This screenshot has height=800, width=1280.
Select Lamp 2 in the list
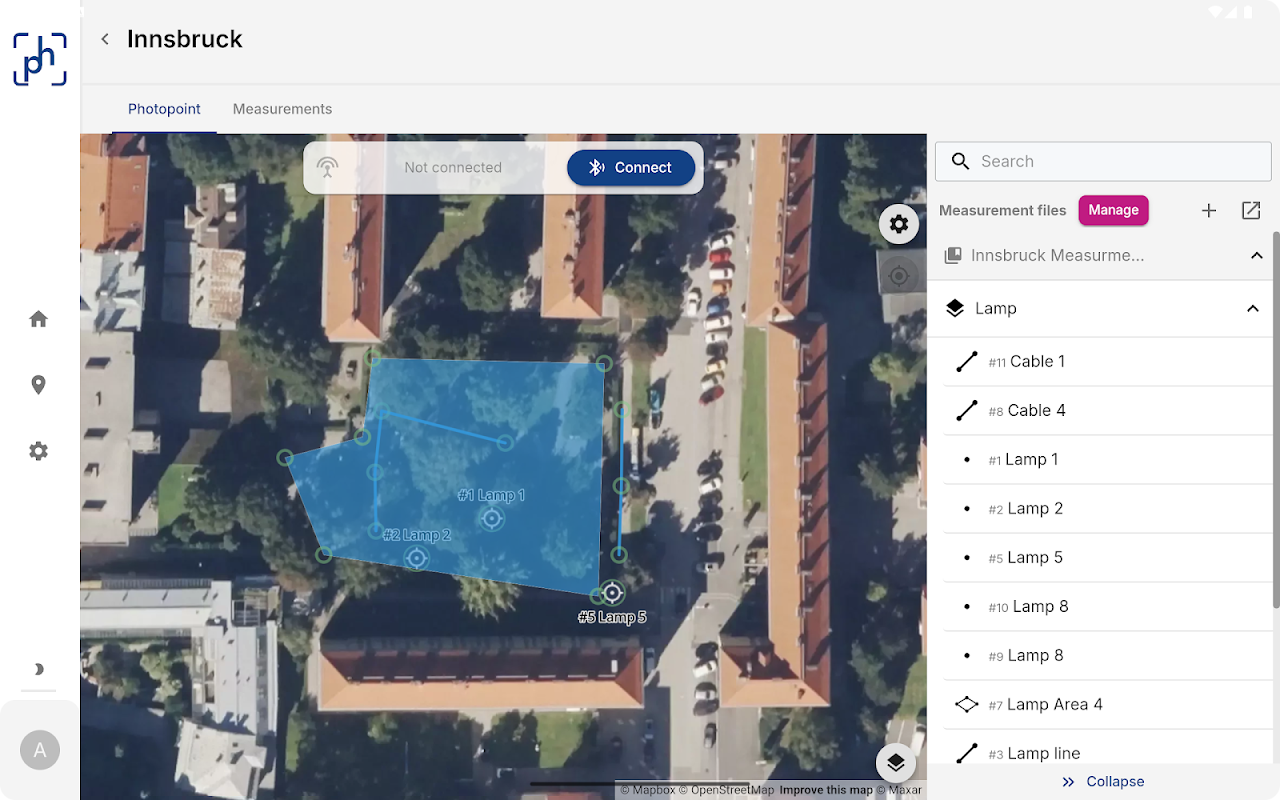1107,508
